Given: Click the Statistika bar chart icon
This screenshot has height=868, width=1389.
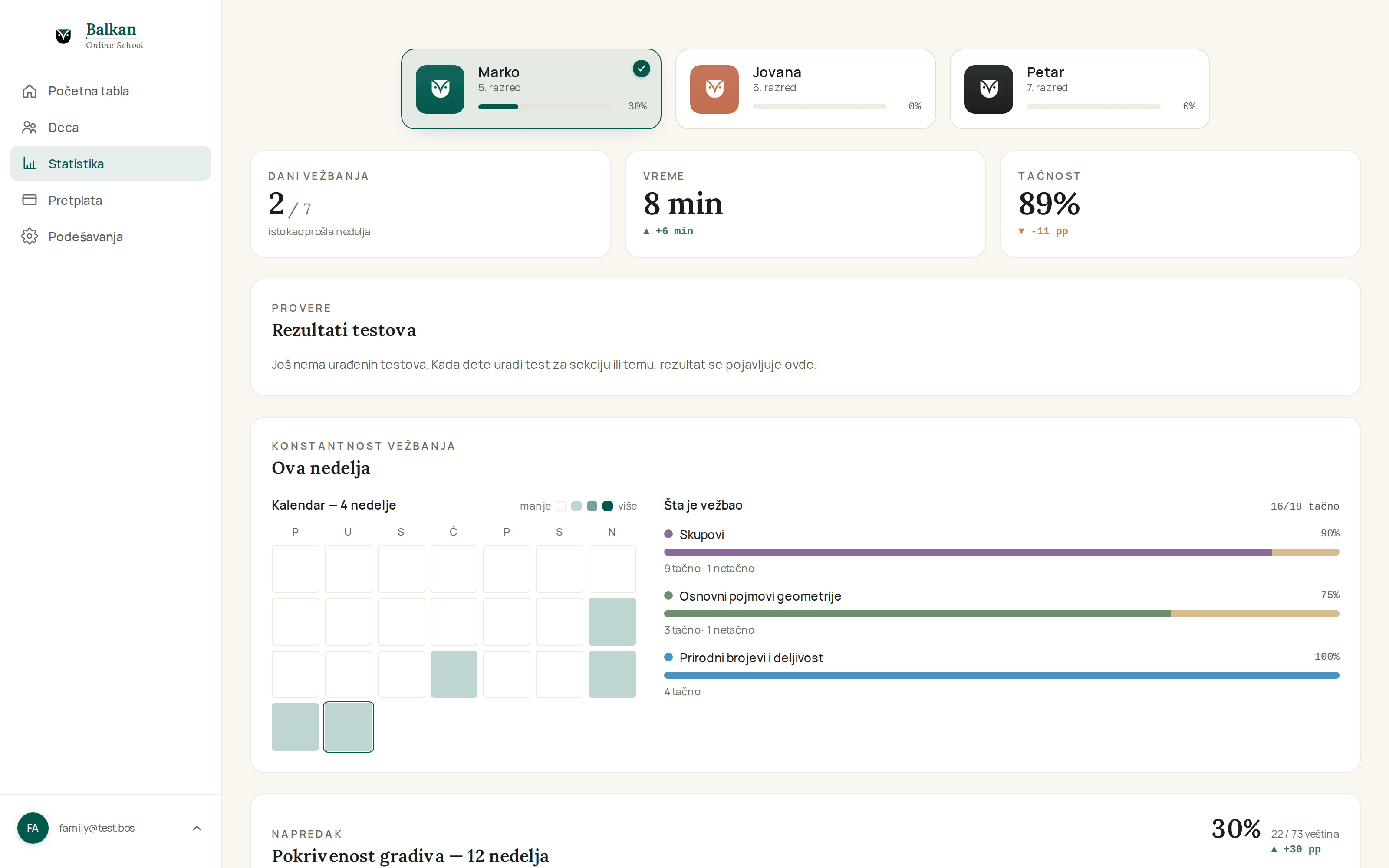Looking at the screenshot, I should coord(29,164).
